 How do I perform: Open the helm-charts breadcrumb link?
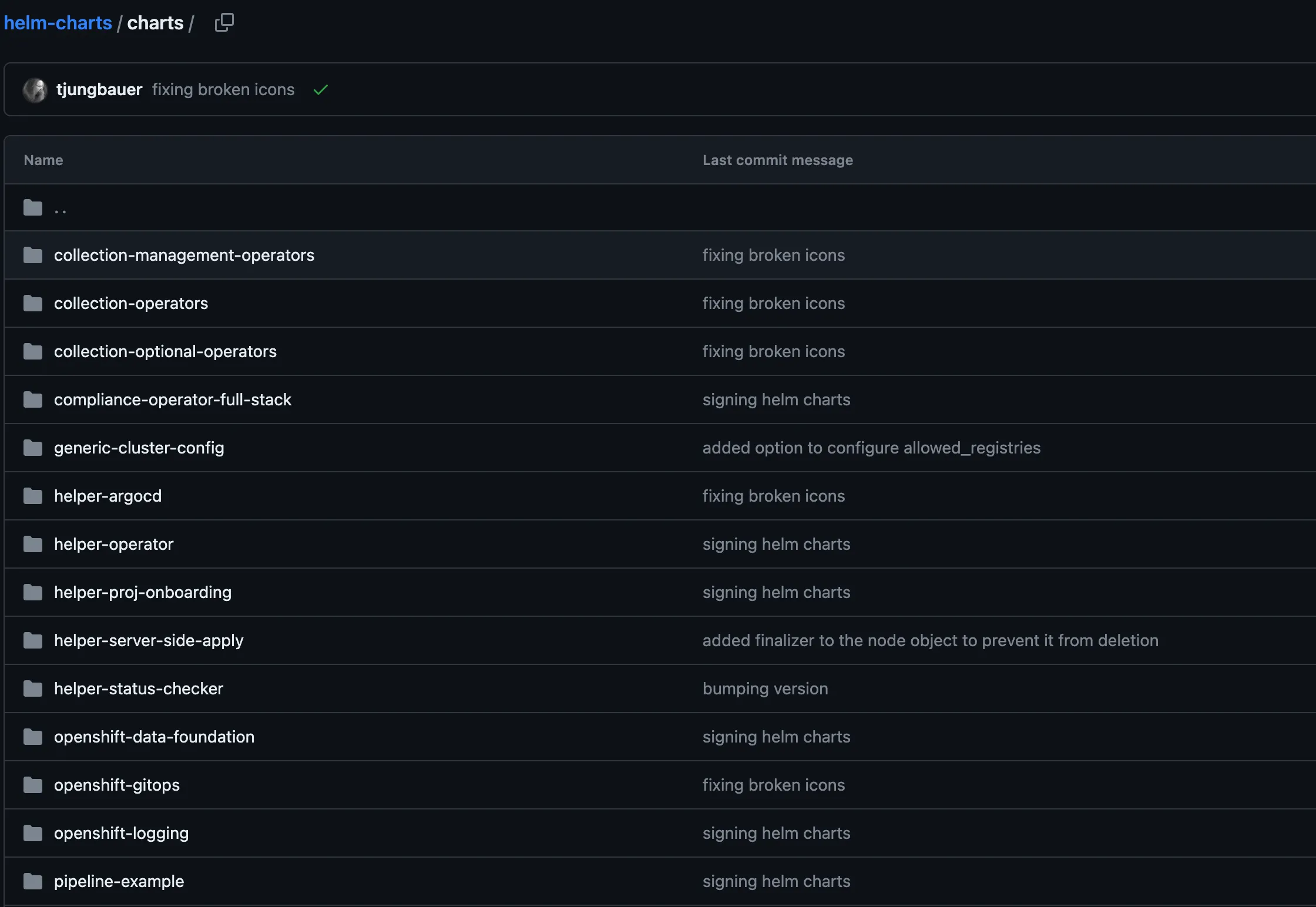point(58,22)
